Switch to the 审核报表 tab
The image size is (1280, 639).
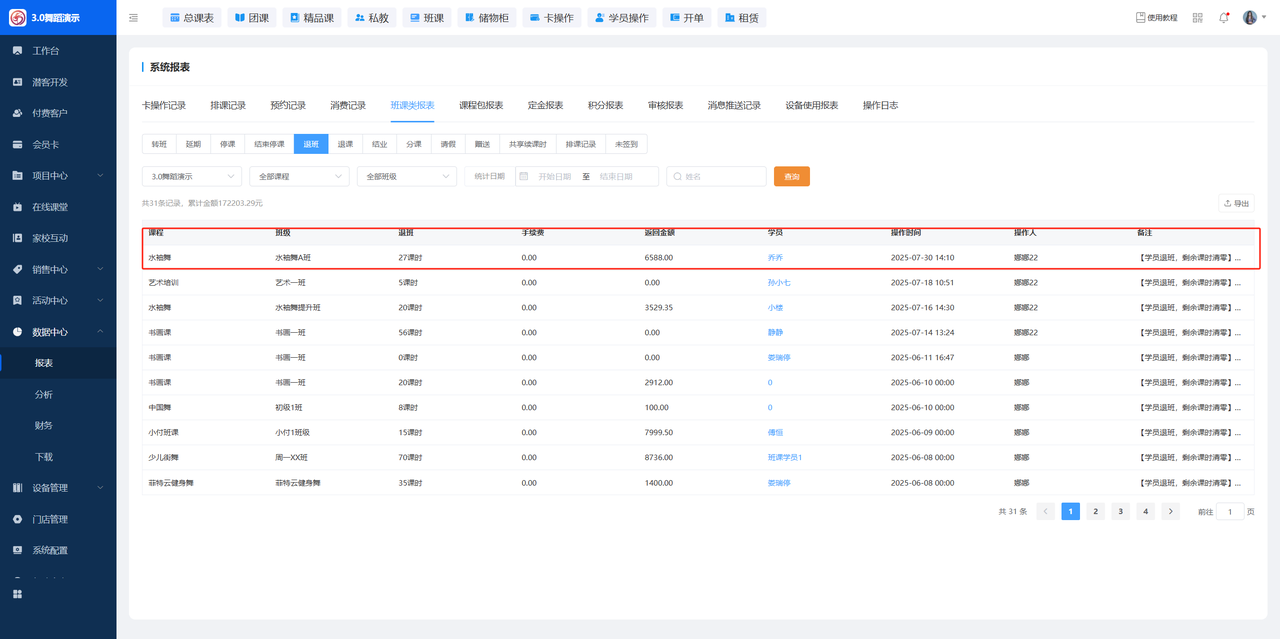coord(665,105)
